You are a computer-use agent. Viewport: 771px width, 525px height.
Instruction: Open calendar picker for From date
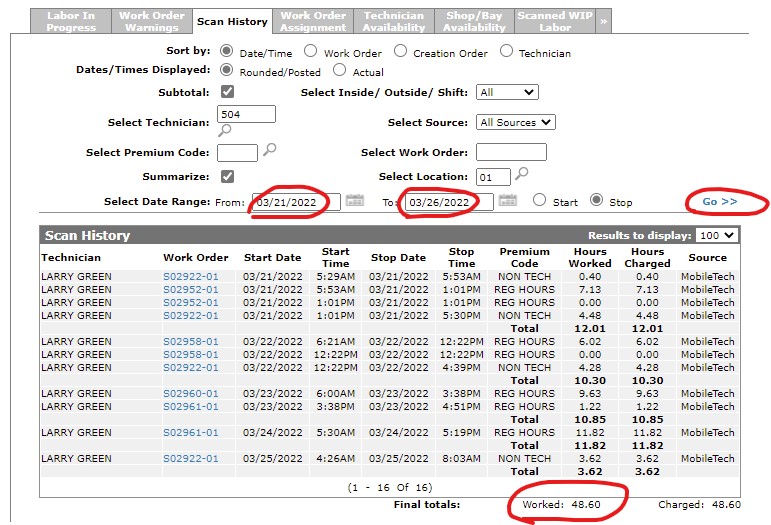pyautogui.click(x=355, y=201)
